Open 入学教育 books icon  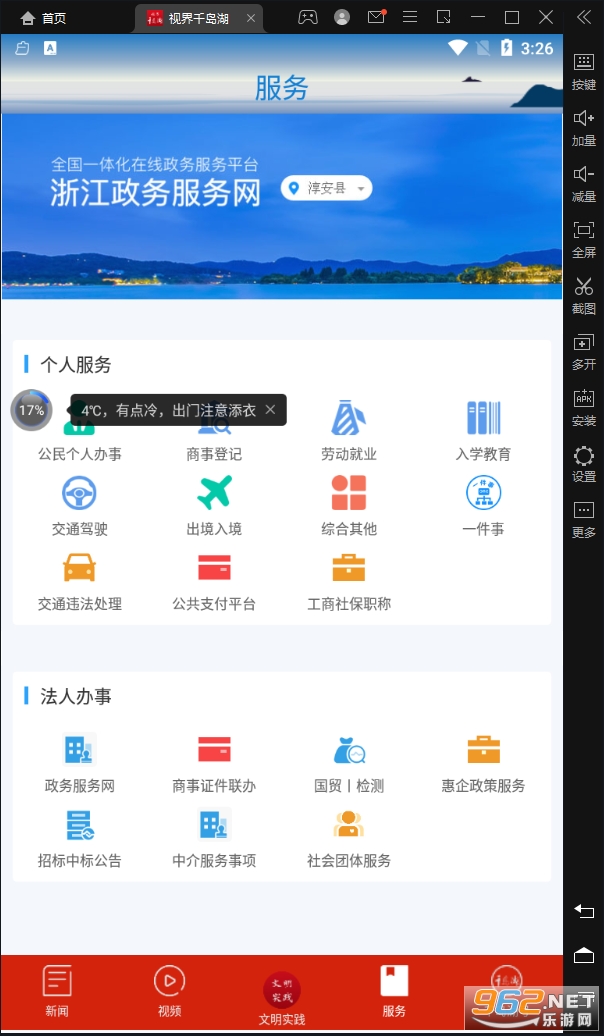[483, 418]
